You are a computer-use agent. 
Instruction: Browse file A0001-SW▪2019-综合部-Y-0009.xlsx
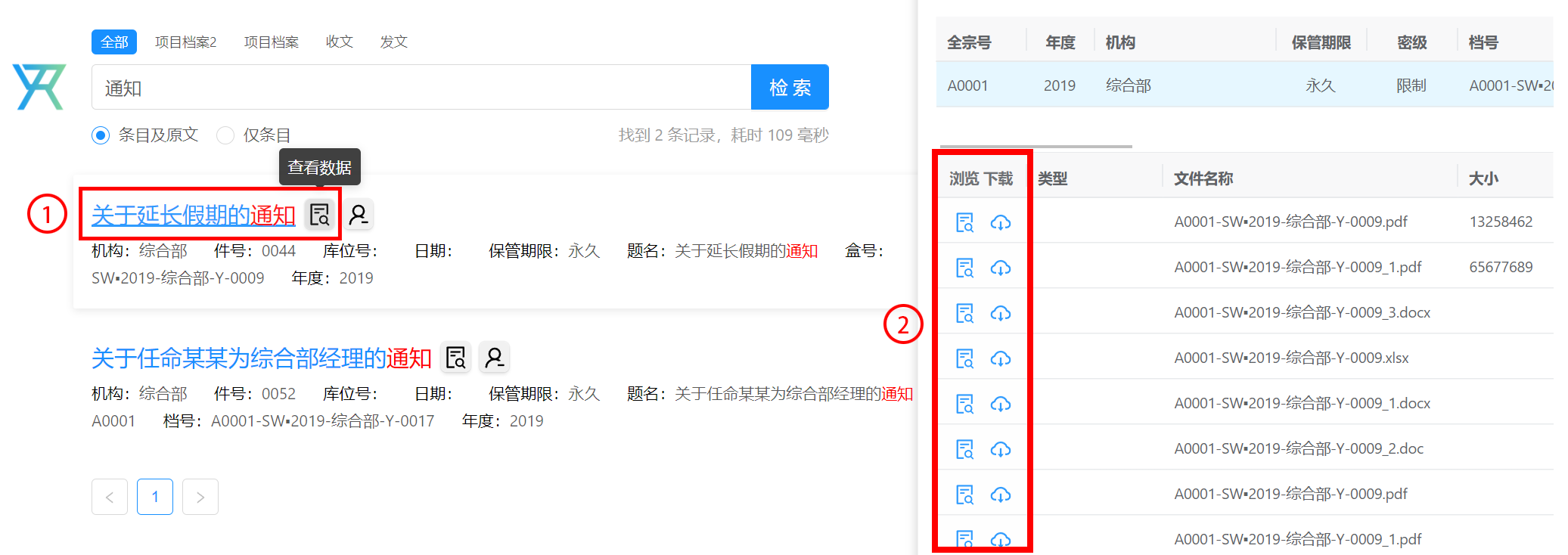[965, 358]
